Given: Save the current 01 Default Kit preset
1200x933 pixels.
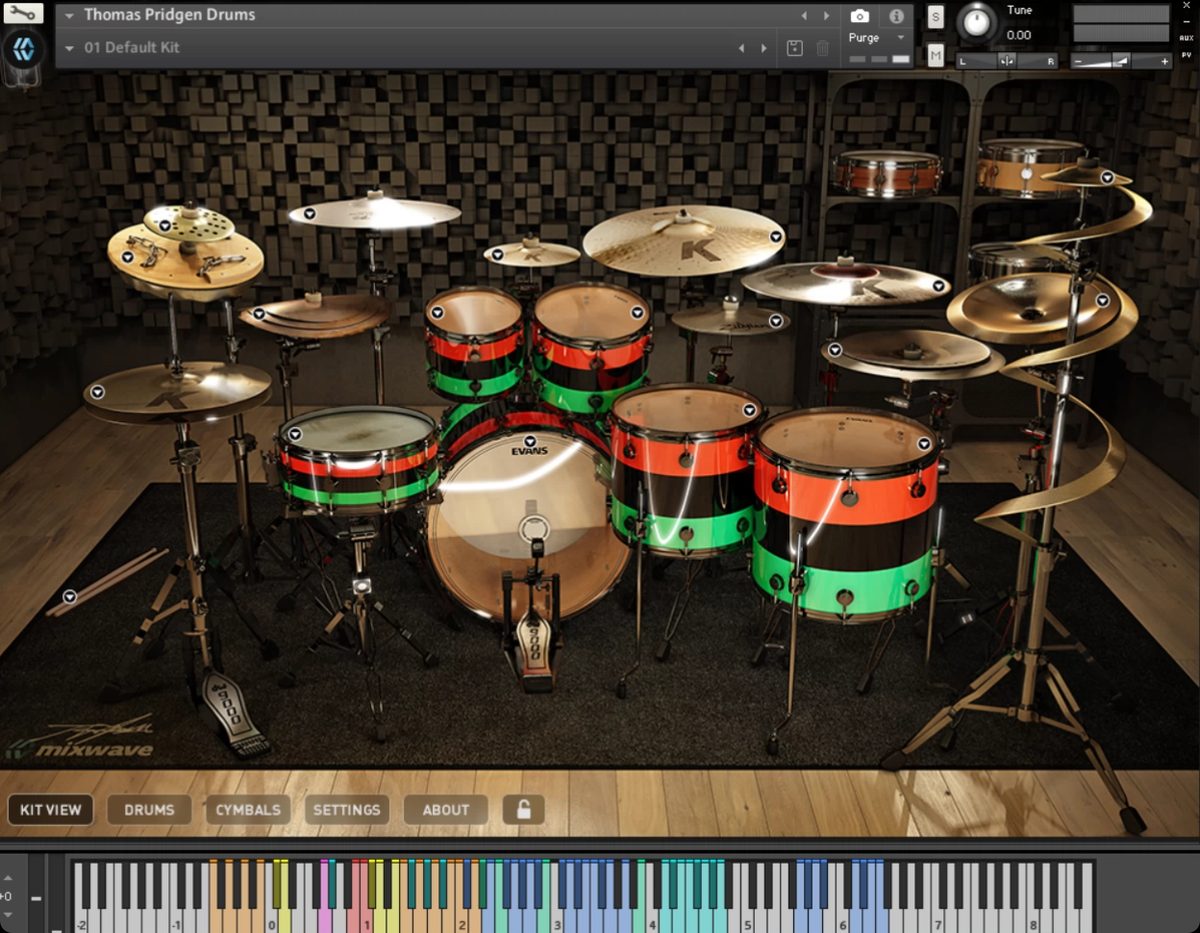Looking at the screenshot, I should pos(795,48).
